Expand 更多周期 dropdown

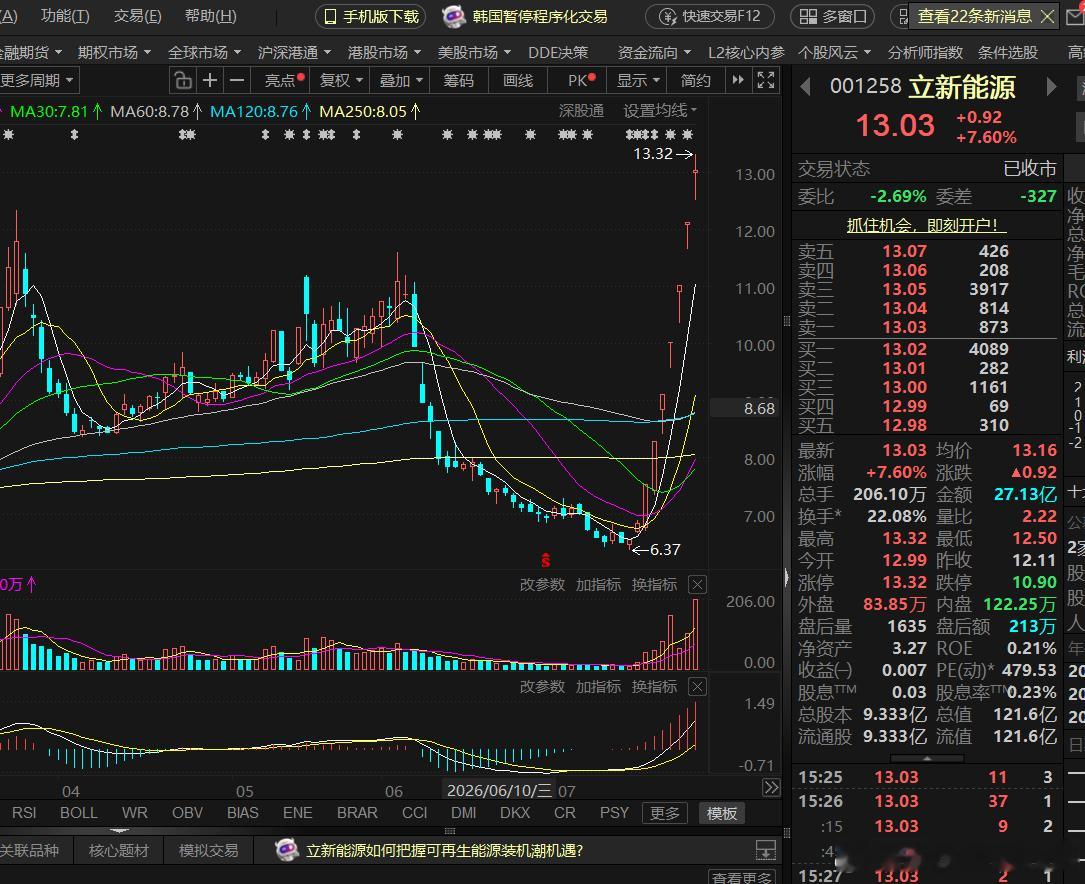coord(37,81)
